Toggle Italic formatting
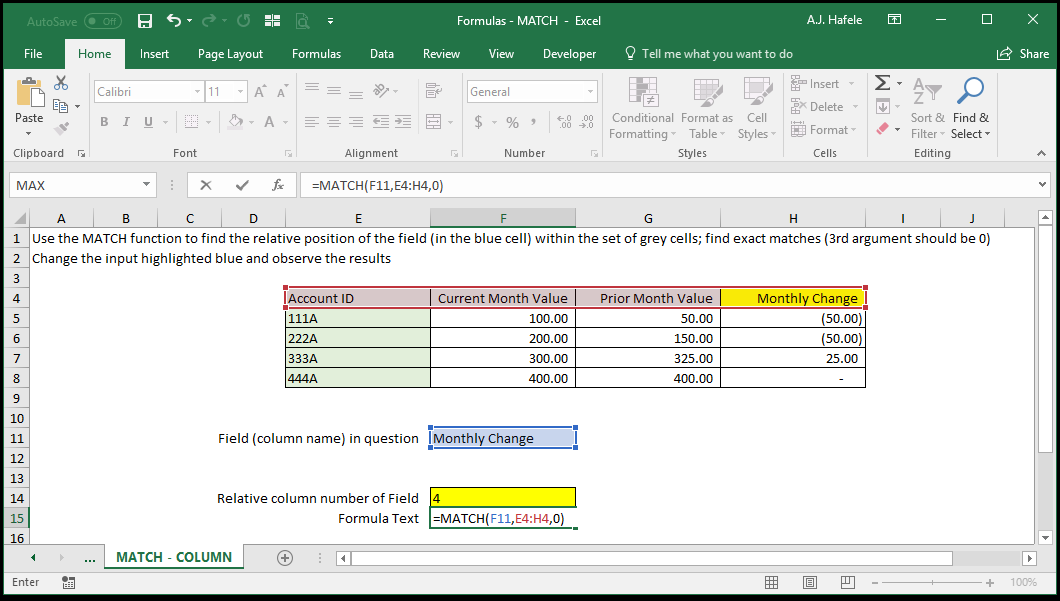 (126, 122)
